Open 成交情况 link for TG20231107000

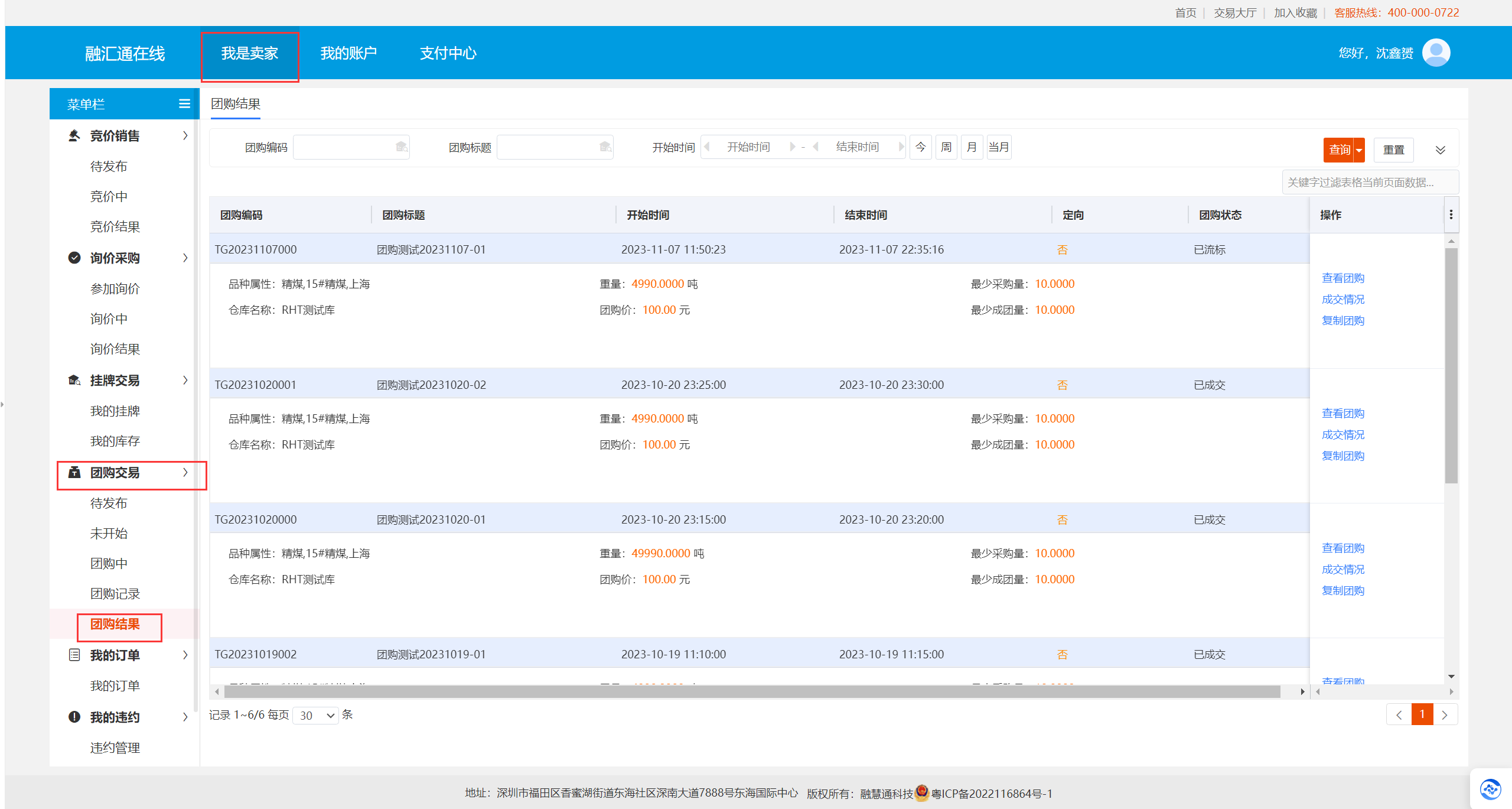1342,300
